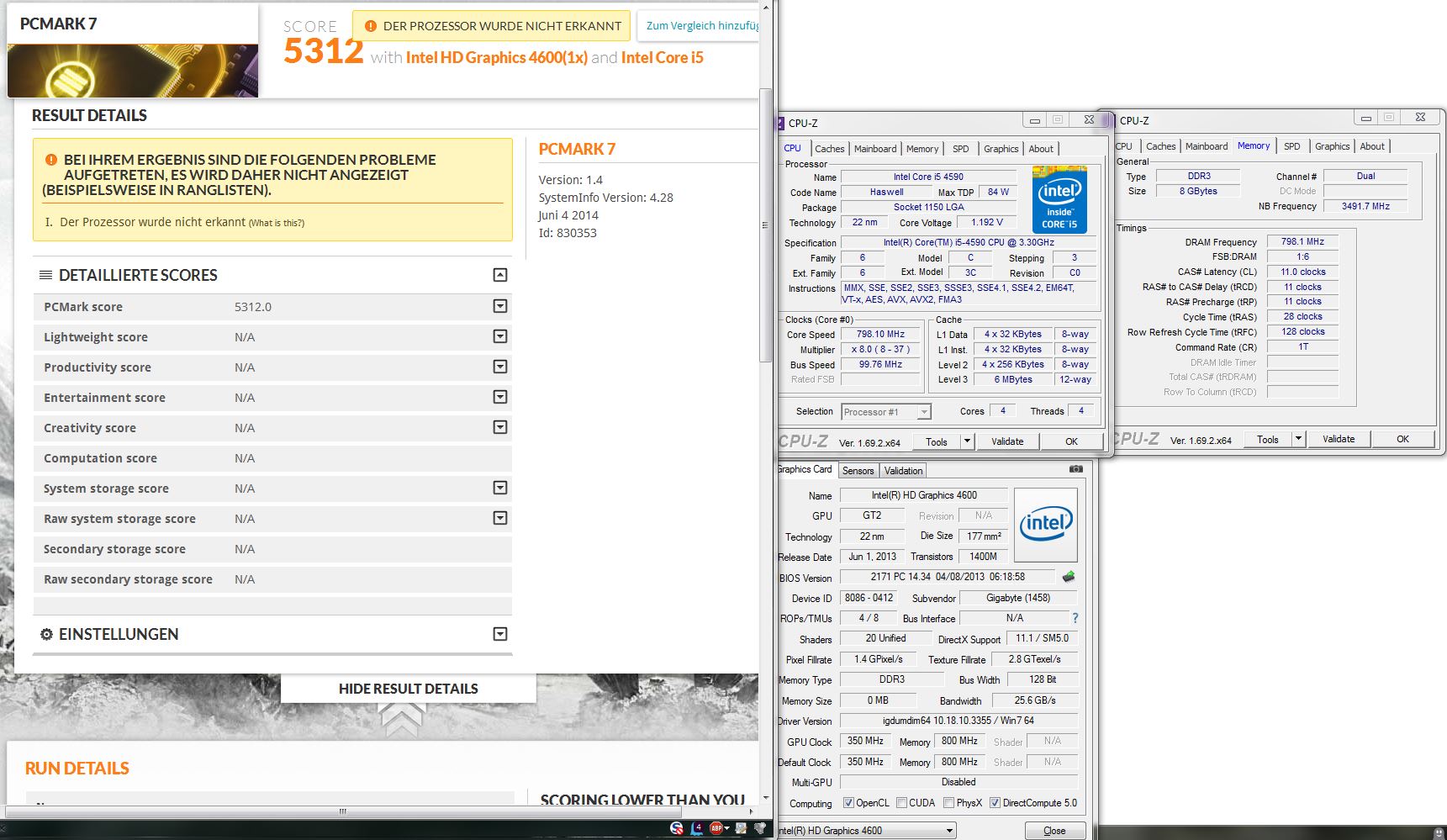Click Intel HD Graphics 4600(1x) link in header
Viewport: 1447px width, 840px height.
[497, 58]
